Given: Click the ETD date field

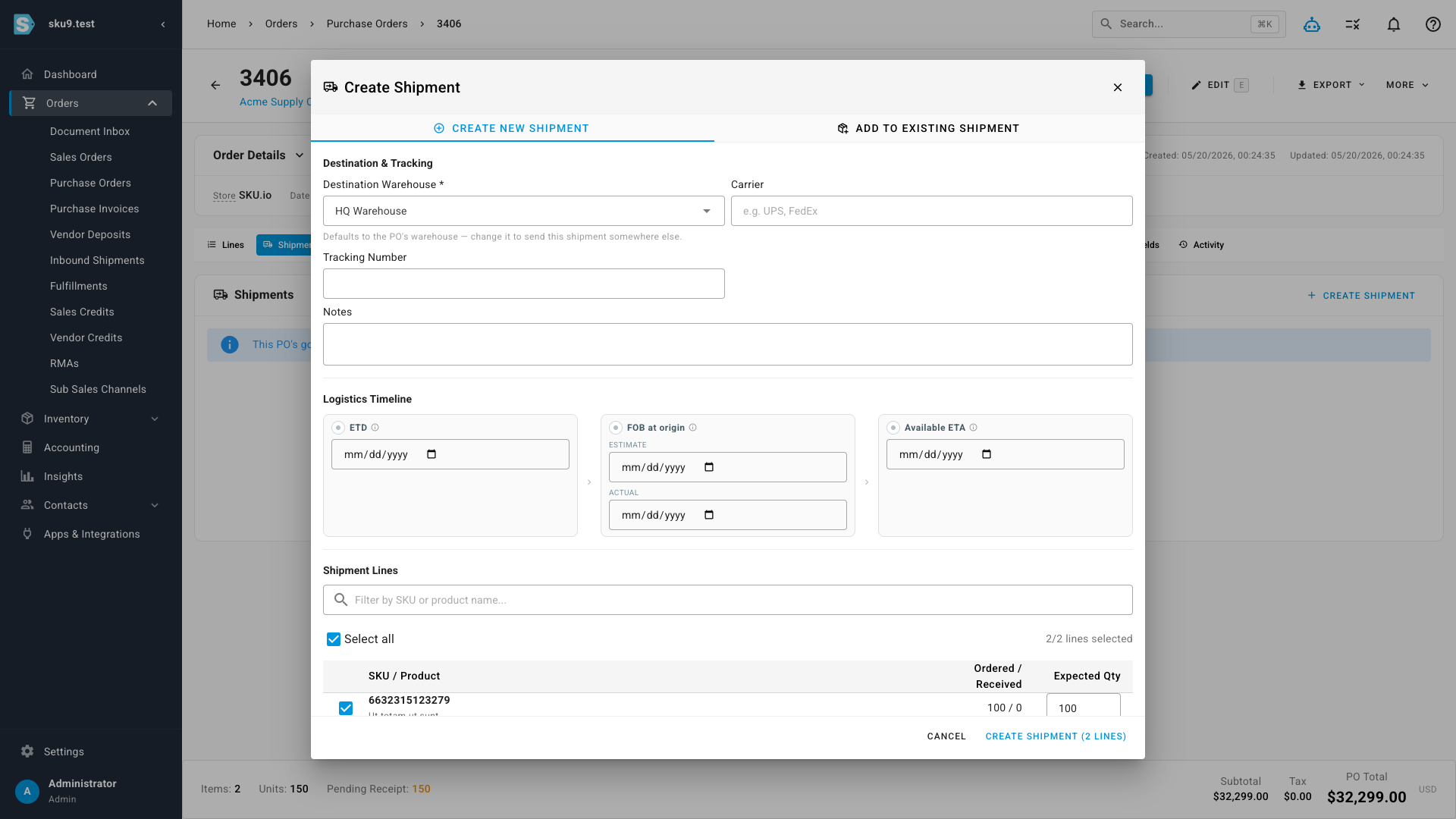Looking at the screenshot, I should point(450,454).
